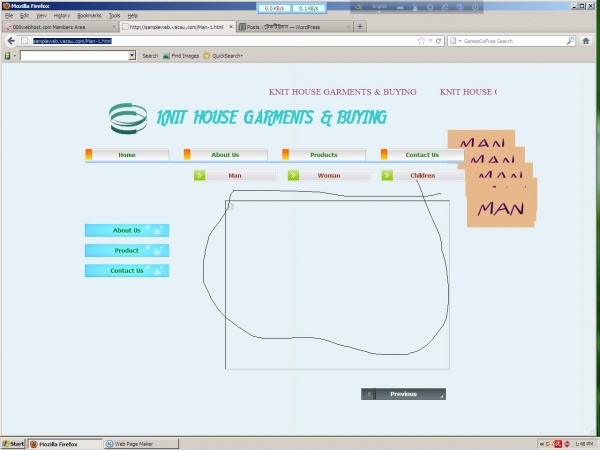Click top Contact Us navigation button
Image resolution: width=600 pixels, height=450 pixels.
pos(422,155)
